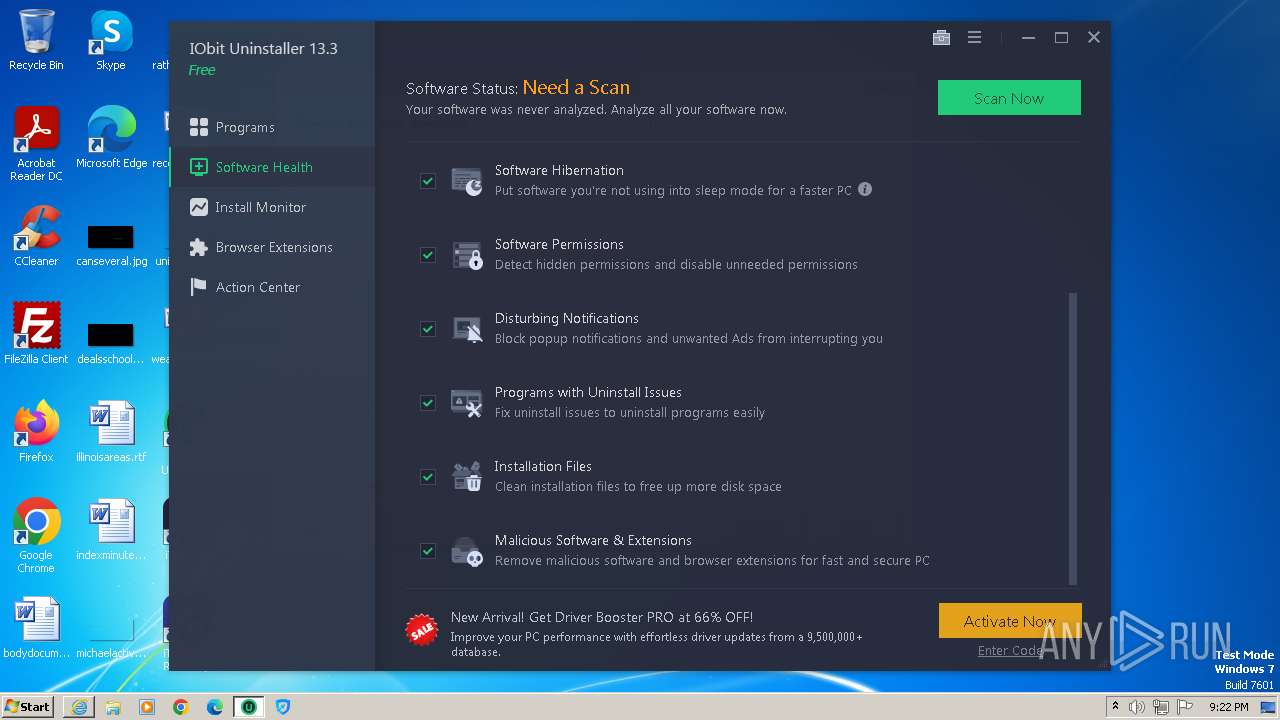Open Internet Explorer in taskbar
This screenshot has width=1280, height=720.
click(79, 707)
